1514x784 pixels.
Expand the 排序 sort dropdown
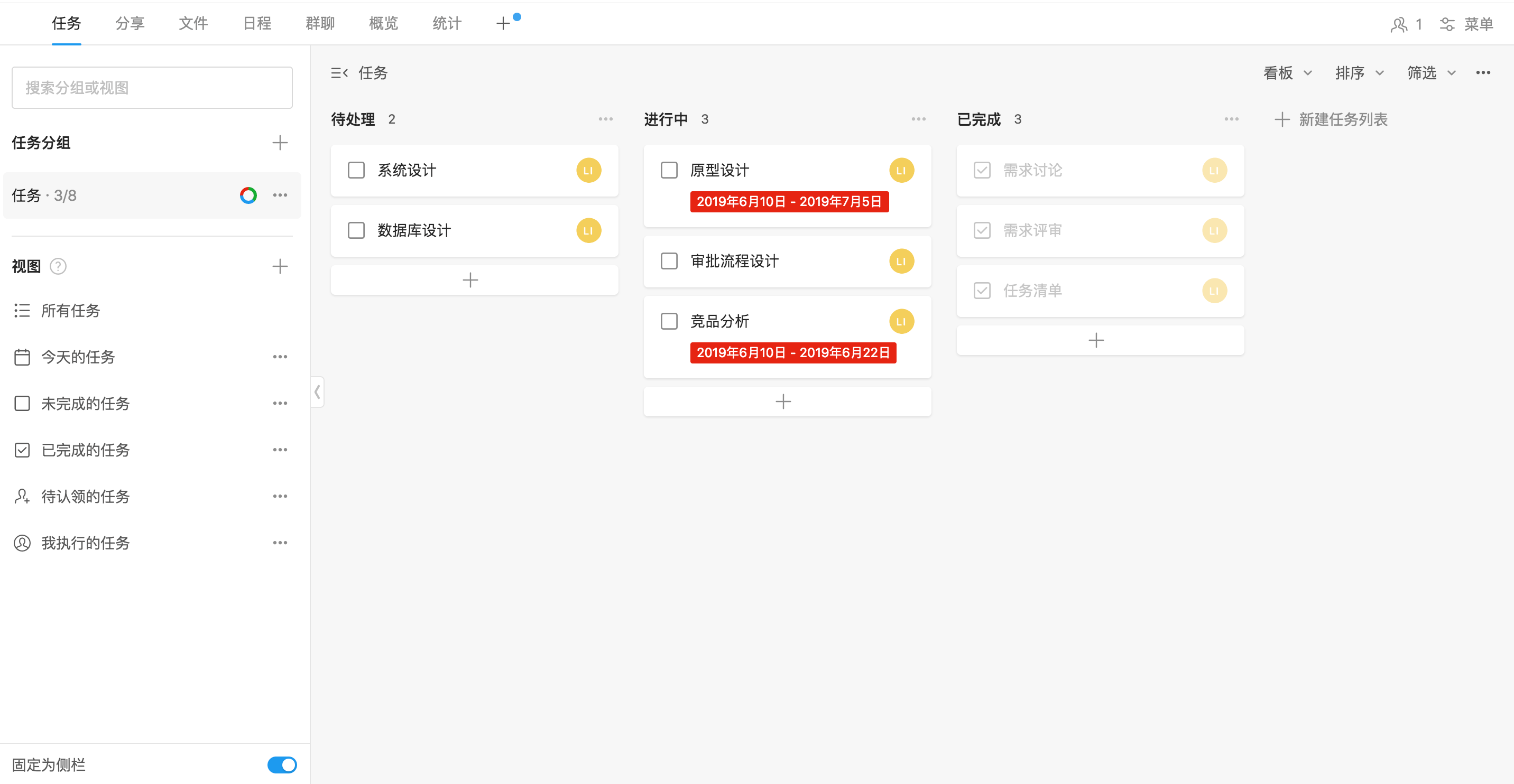(x=1359, y=73)
